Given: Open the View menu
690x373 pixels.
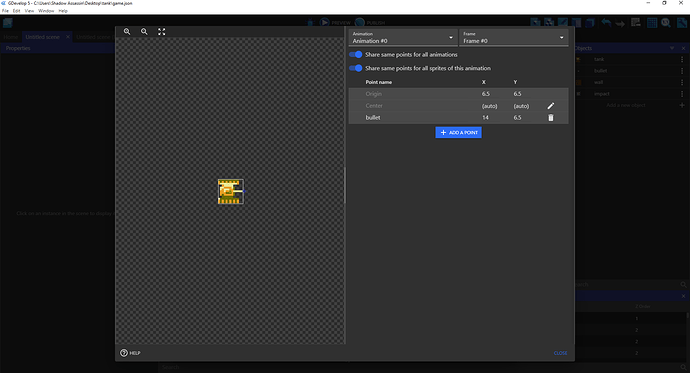Looking at the screenshot, I should pyautogui.click(x=29, y=11).
